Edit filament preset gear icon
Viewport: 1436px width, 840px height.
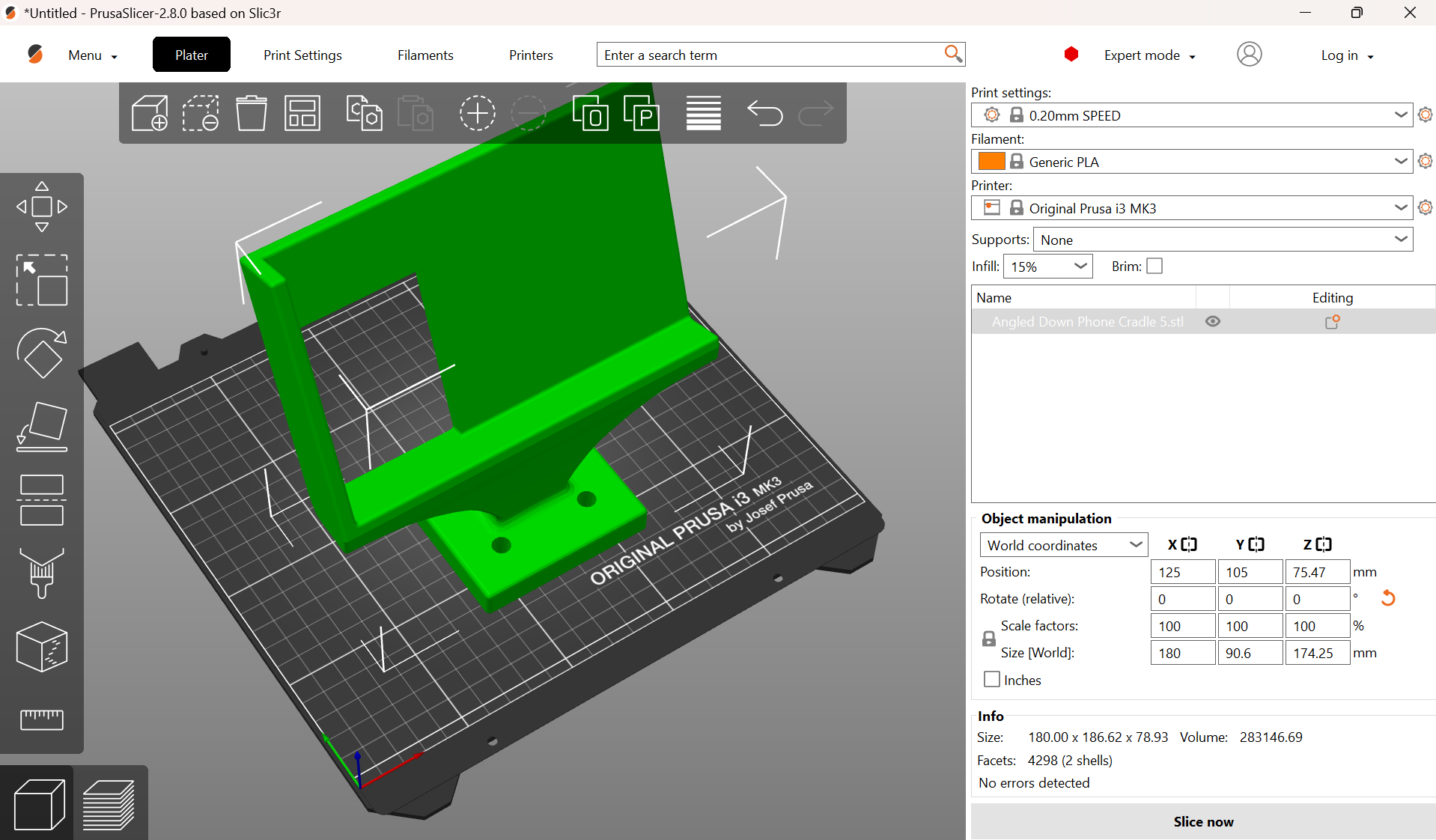1425,162
